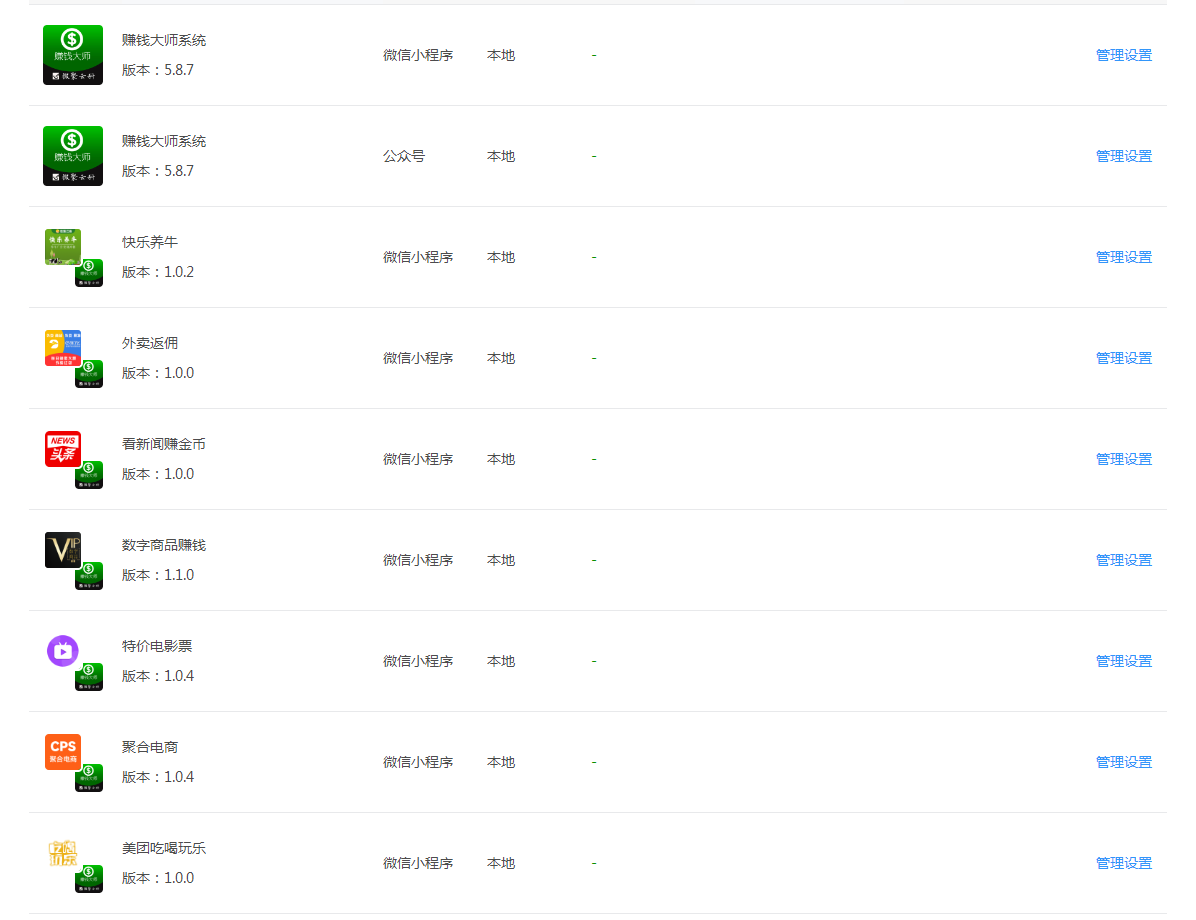Click the 微信小程序 label for 聚合电商

point(418,761)
